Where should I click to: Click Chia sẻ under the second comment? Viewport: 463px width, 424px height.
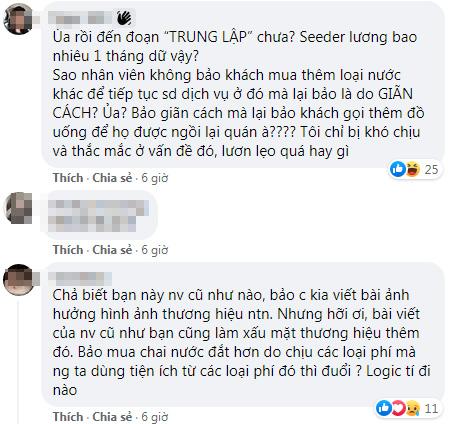click(112, 250)
